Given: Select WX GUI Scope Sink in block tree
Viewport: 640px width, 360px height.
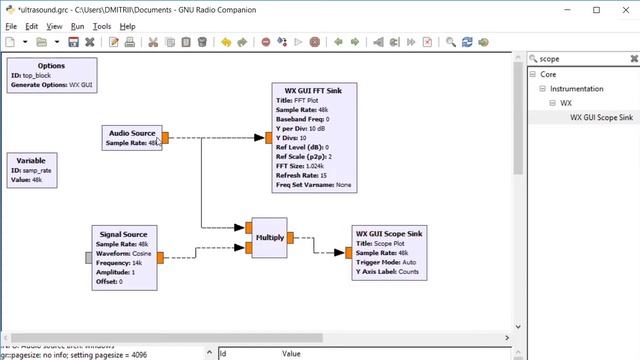Looking at the screenshot, I should click(x=601, y=118).
